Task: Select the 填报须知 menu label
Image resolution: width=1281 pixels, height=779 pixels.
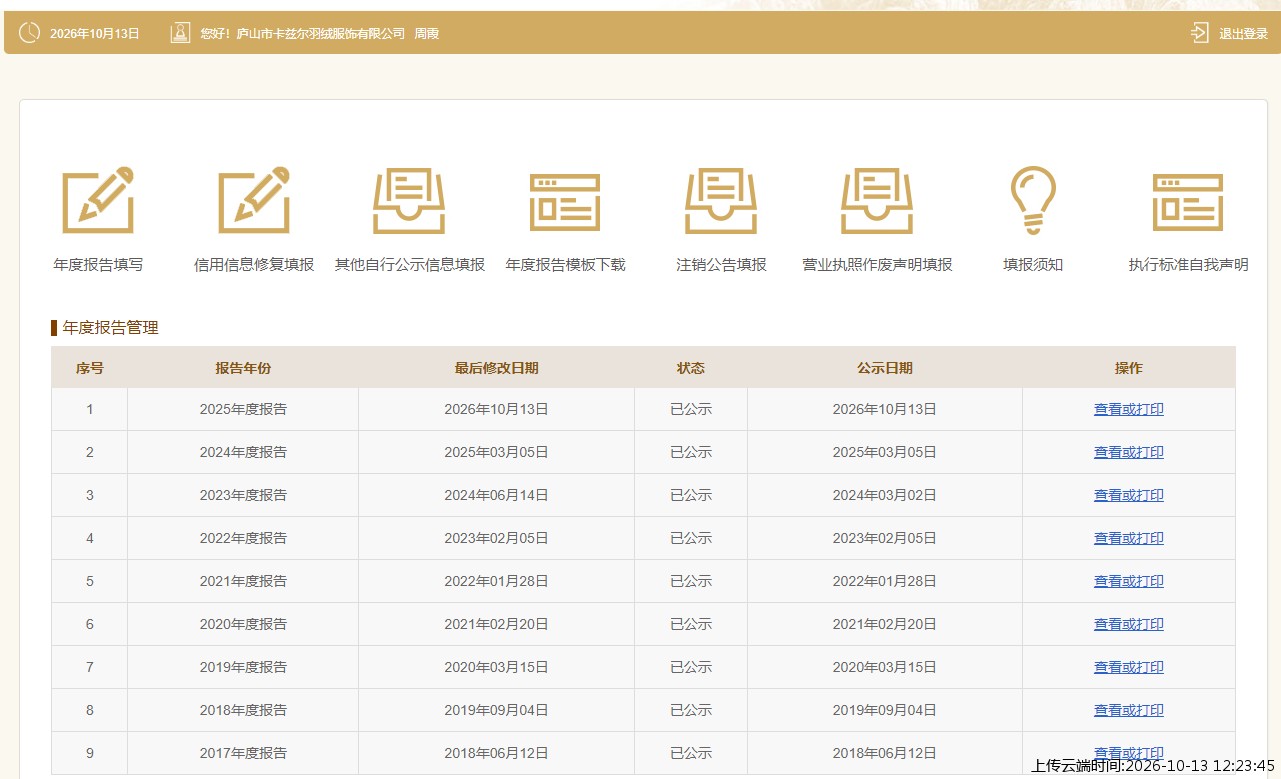Action: [x=1033, y=265]
